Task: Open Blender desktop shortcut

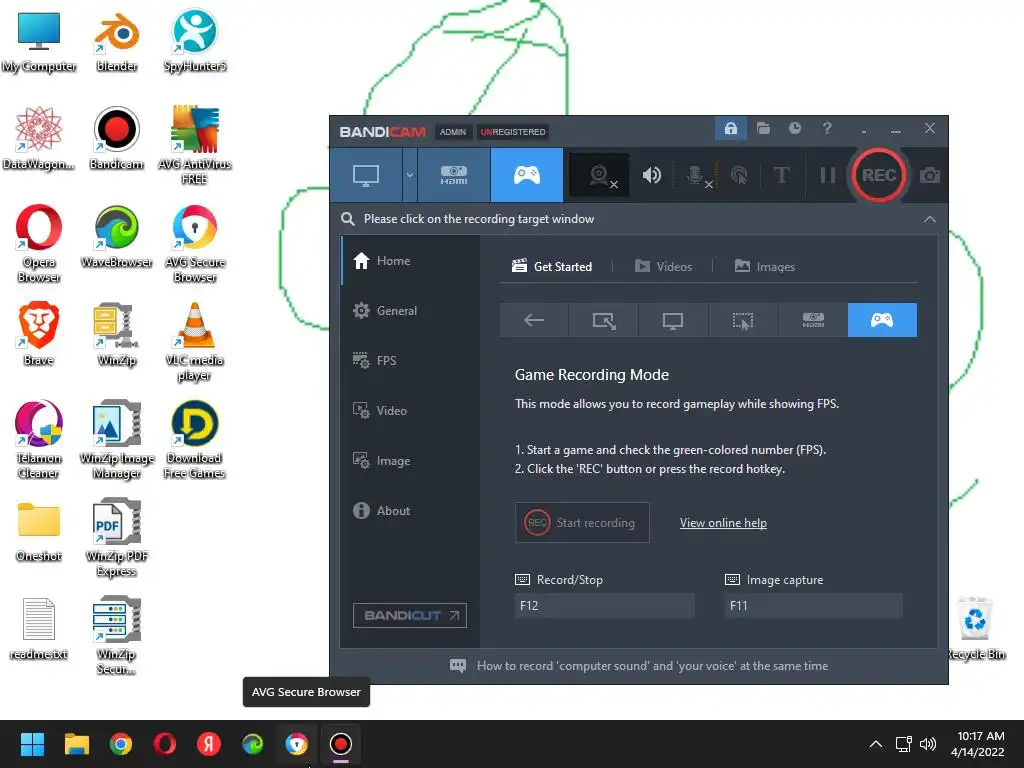Action: point(116,41)
